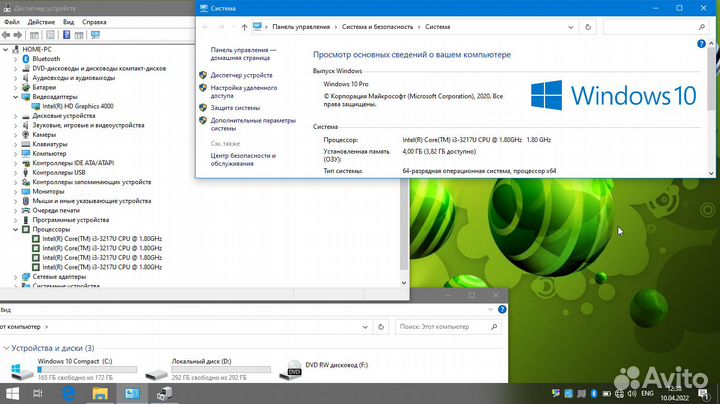The height and width of the screenshot is (404, 720).
Task: Click the Клавиатуры category icon
Action: point(26,144)
